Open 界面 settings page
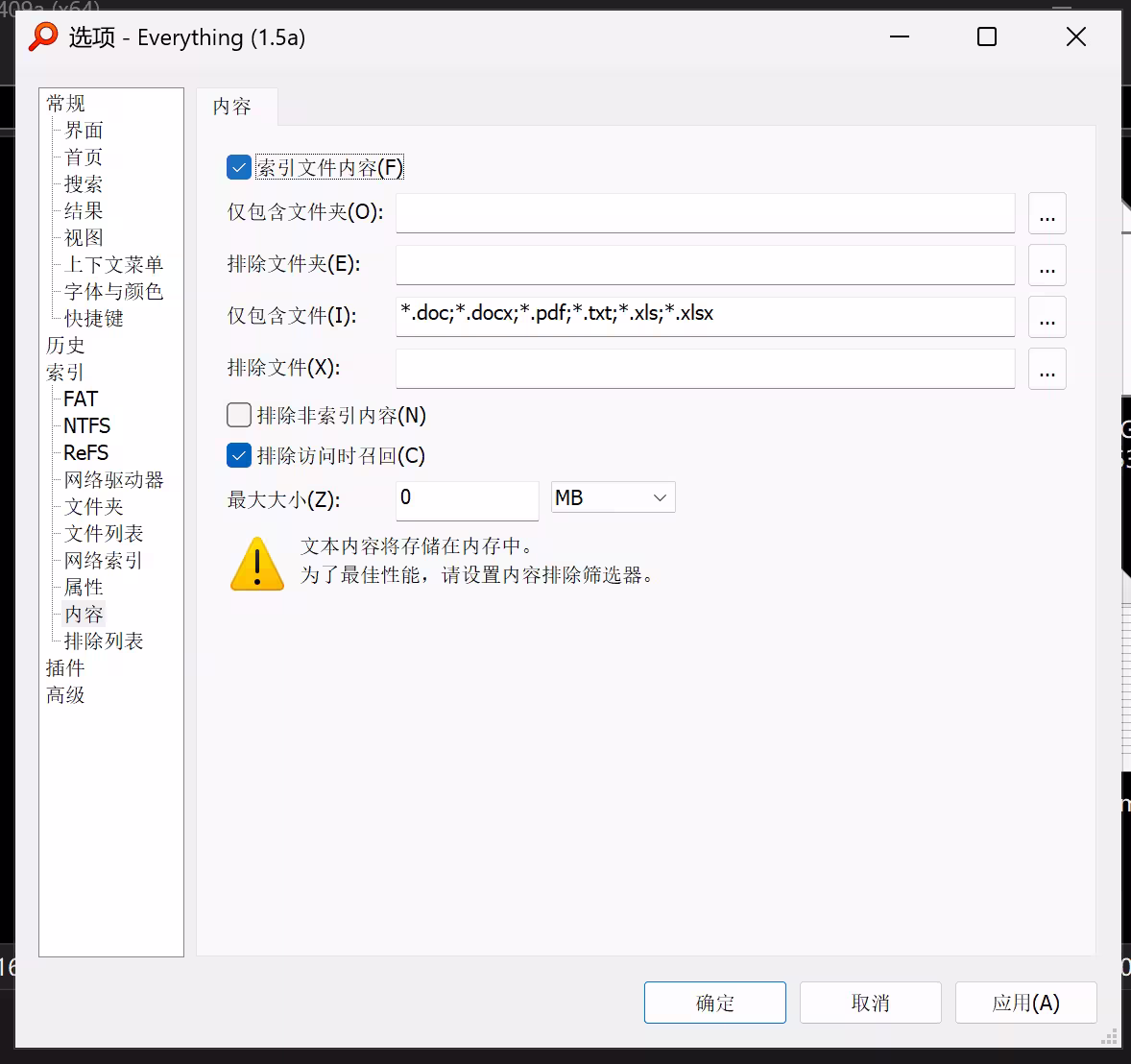 coord(84,131)
